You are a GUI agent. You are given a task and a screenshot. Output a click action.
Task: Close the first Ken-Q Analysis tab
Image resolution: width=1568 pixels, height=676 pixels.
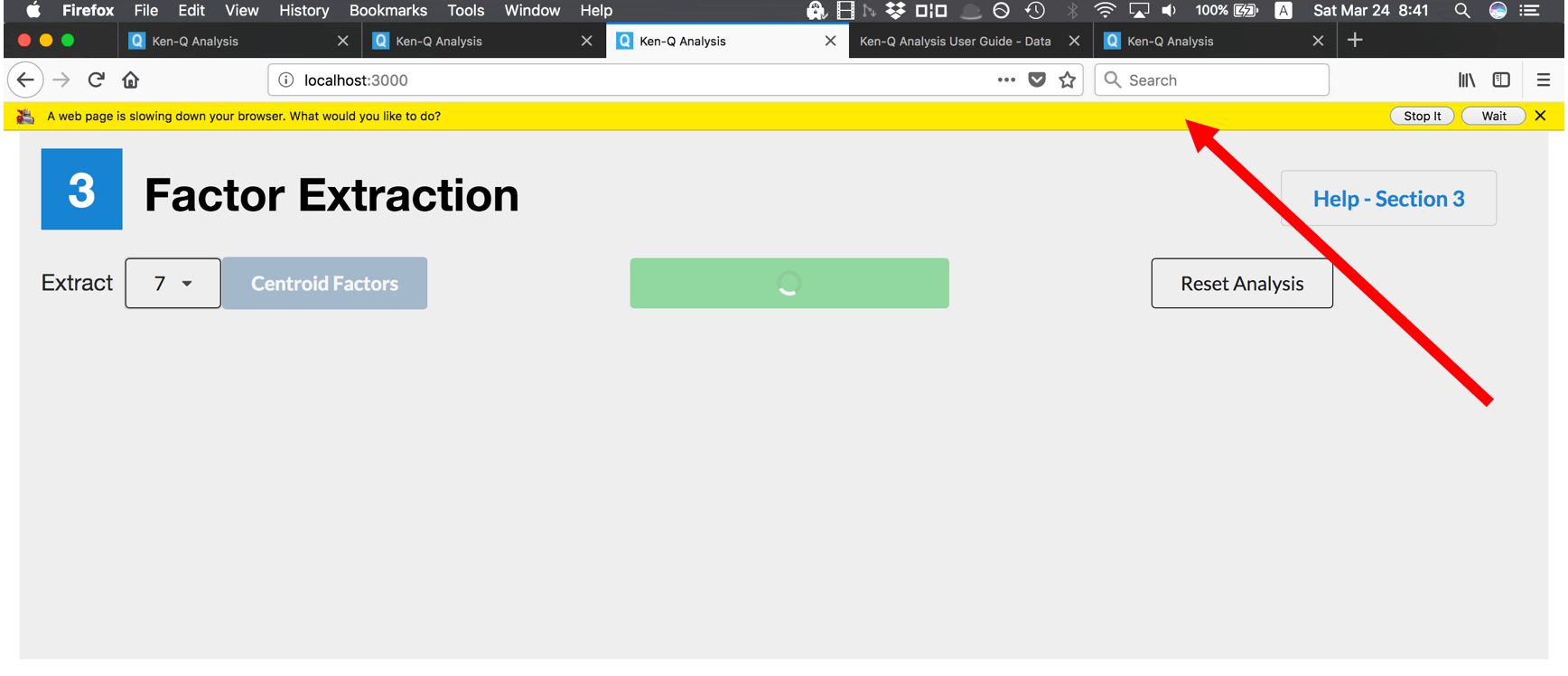pyautogui.click(x=342, y=41)
